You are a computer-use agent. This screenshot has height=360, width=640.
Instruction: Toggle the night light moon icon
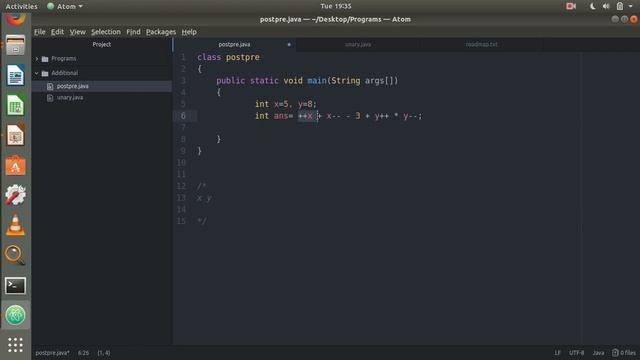(592, 6)
